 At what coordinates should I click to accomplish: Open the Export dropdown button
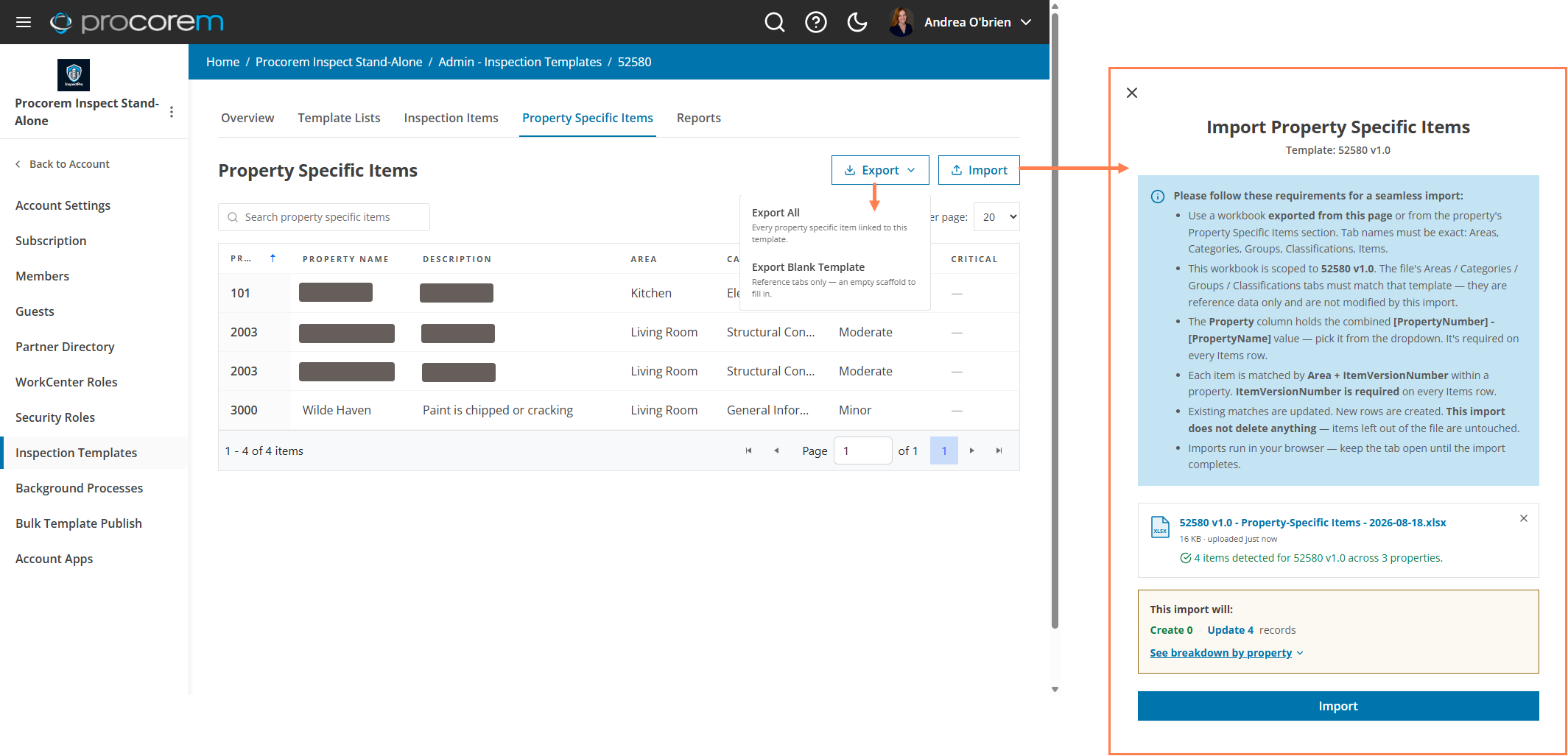[880, 170]
